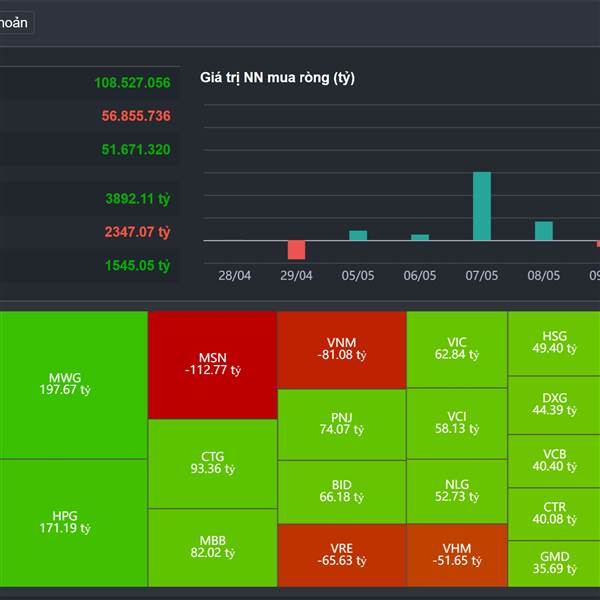Click the VCI 58.13 tỷ tile
The height and width of the screenshot is (600, 600).
pos(456,423)
